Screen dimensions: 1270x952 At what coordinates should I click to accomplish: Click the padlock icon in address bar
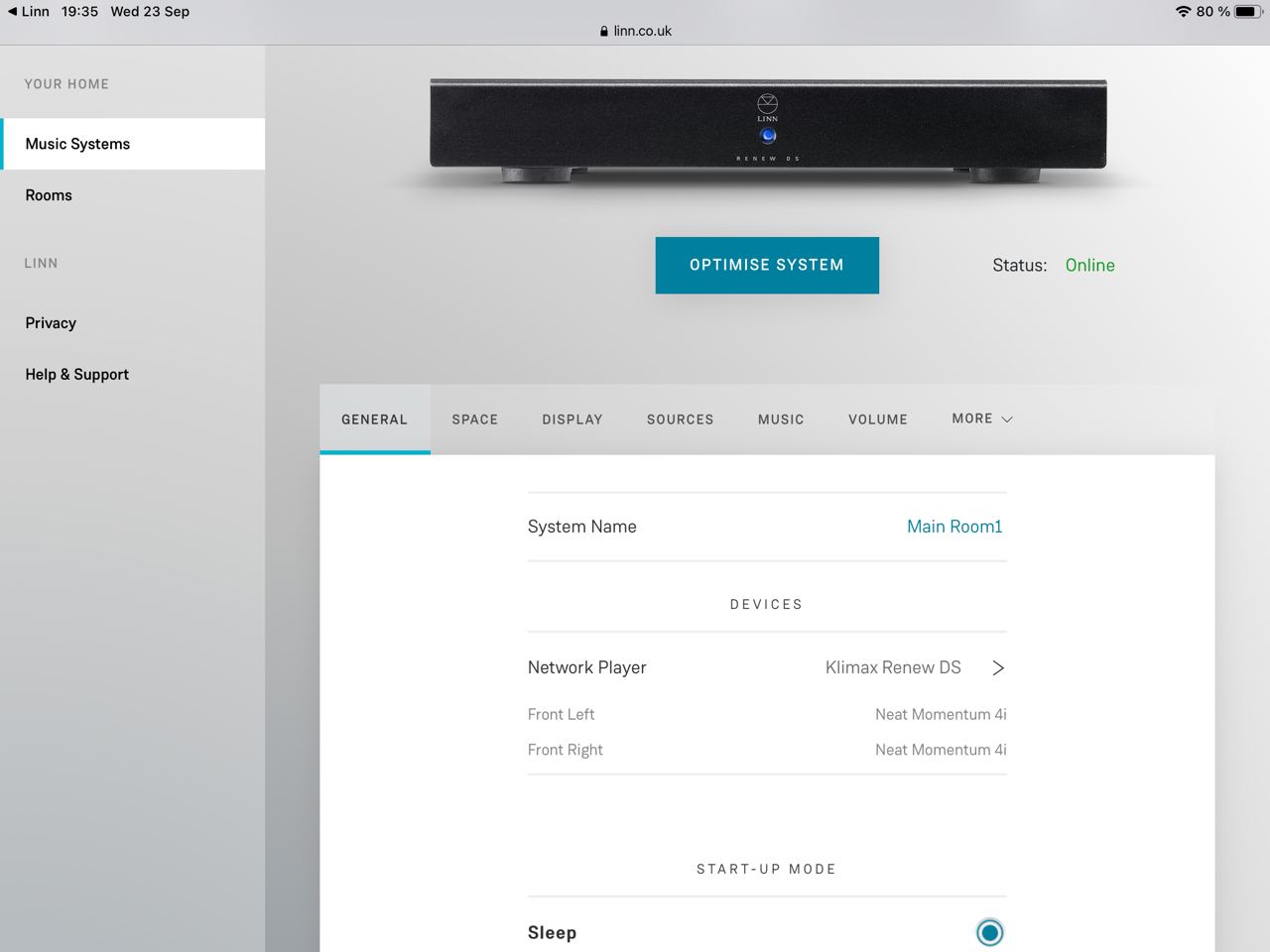[603, 32]
